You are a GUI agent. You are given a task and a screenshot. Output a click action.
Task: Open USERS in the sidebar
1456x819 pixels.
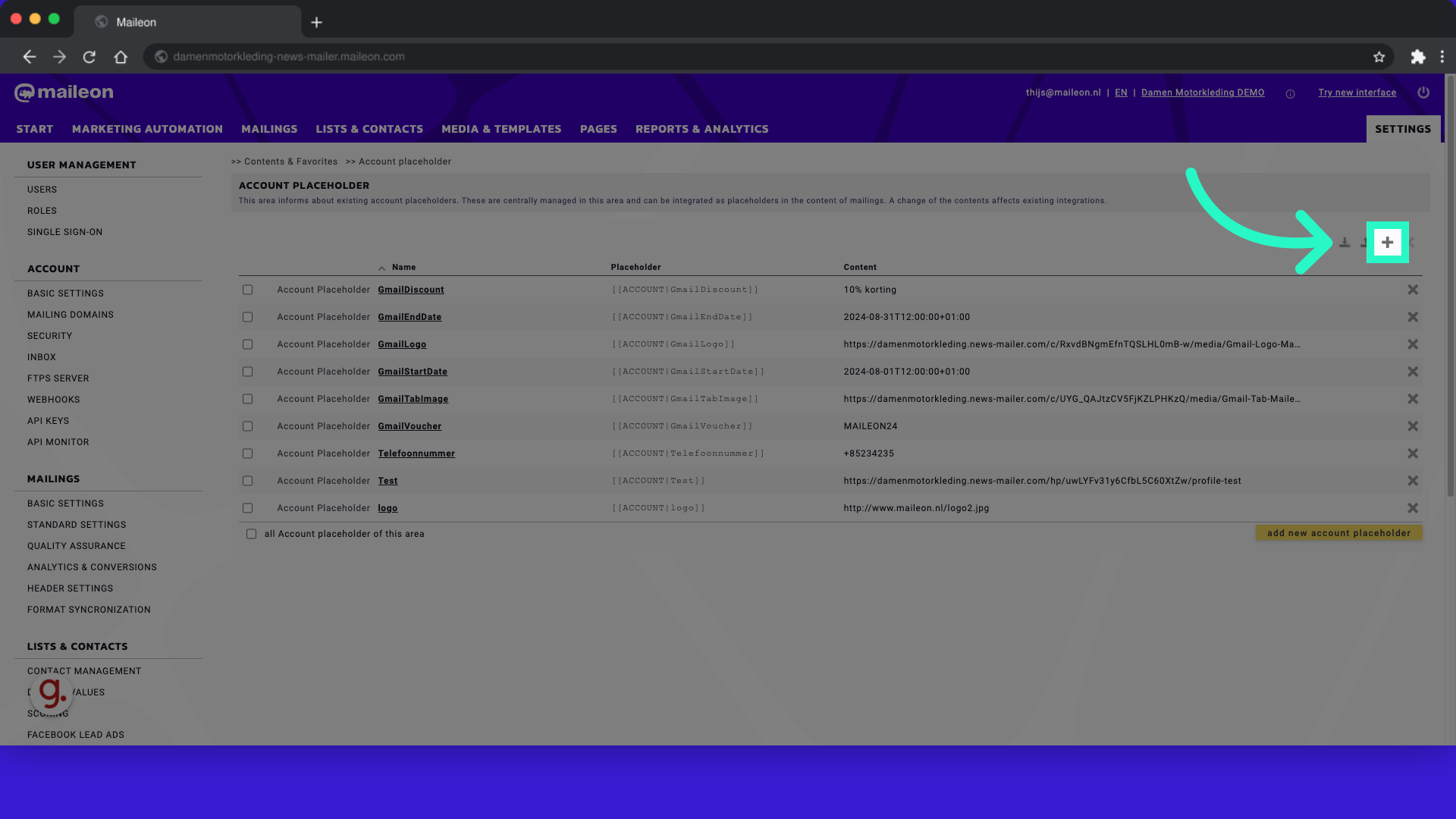click(42, 190)
